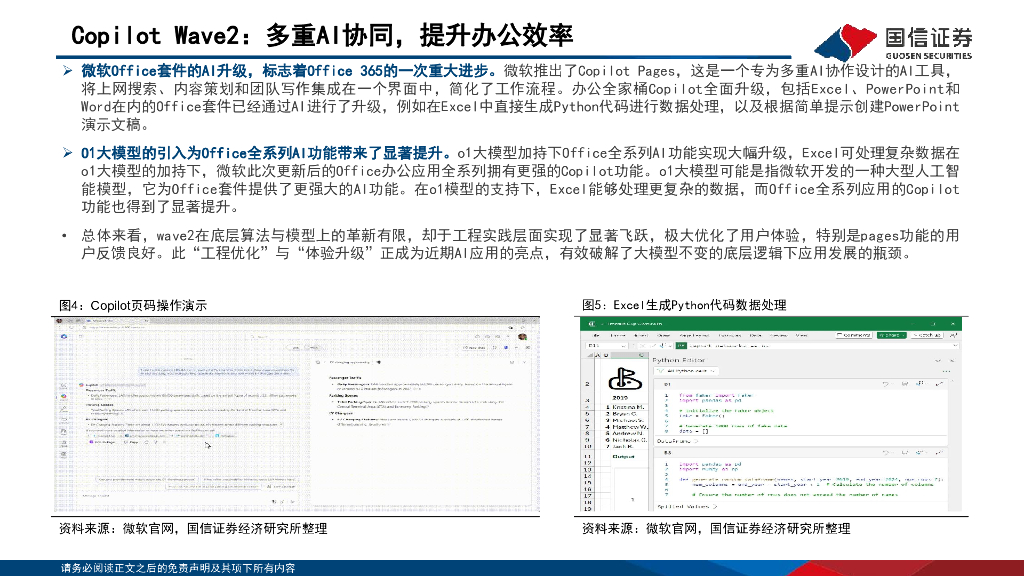
Task: Open the Excel Python Editor screenshot
Action: pyautogui.click(x=771, y=415)
